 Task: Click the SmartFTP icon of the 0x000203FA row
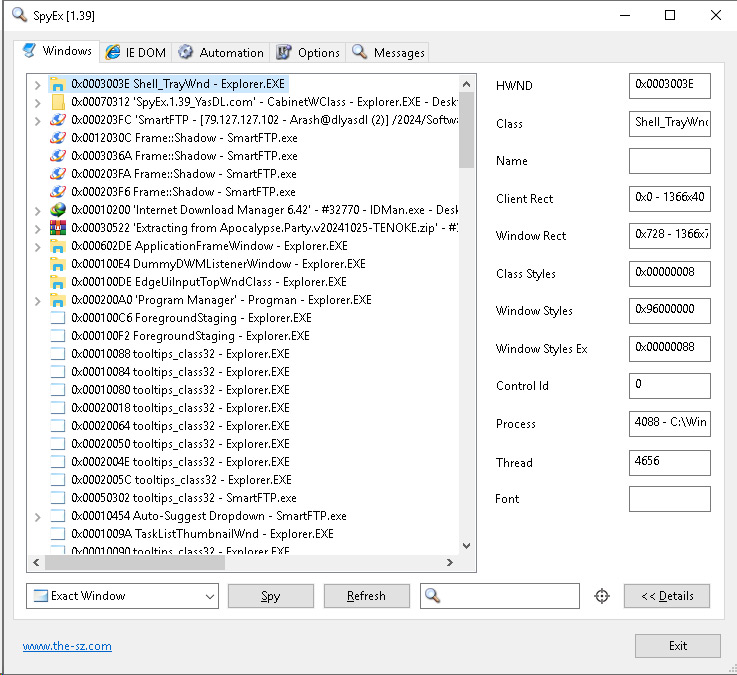tap(57, 174)
